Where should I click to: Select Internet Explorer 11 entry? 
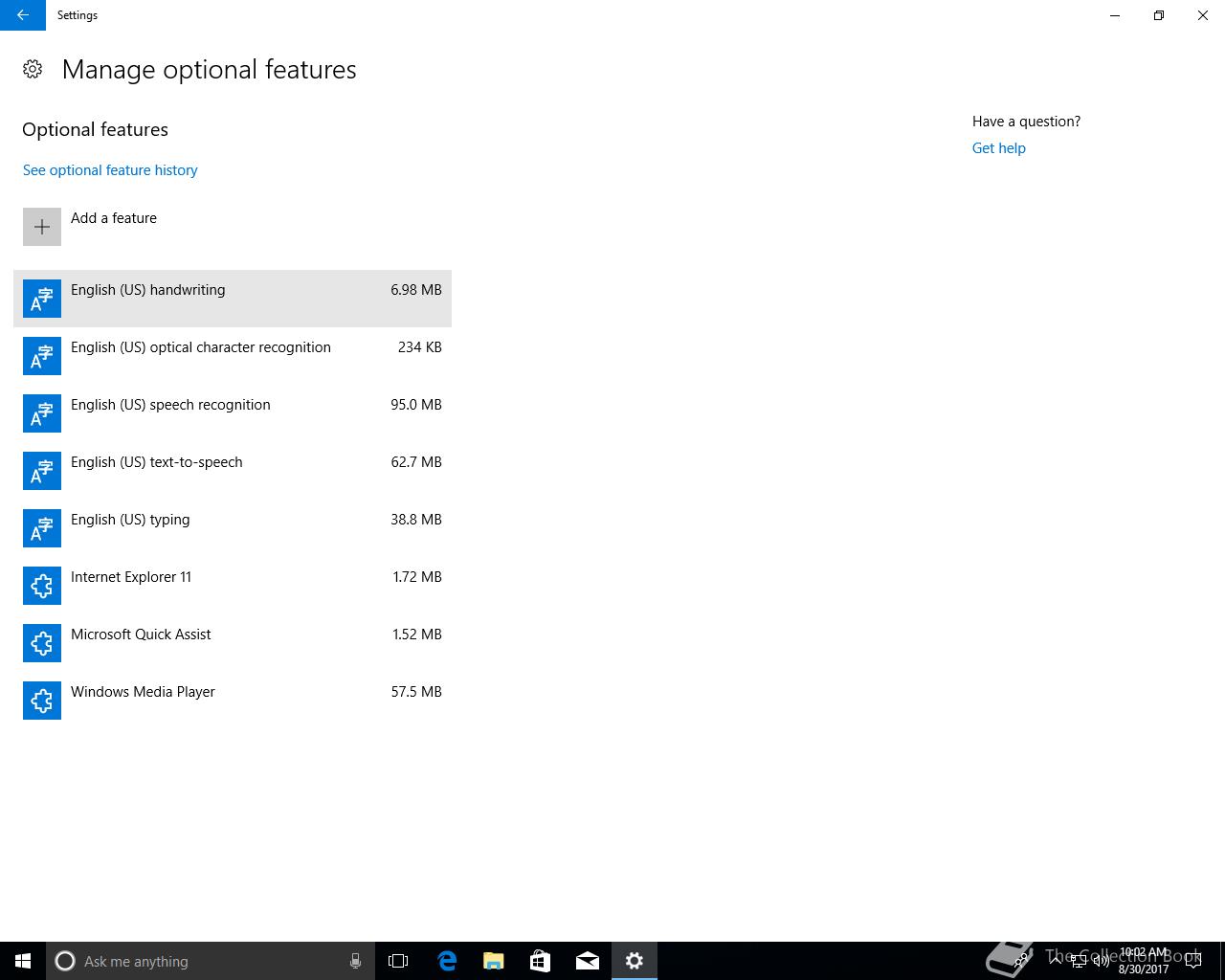click(233, 586)
